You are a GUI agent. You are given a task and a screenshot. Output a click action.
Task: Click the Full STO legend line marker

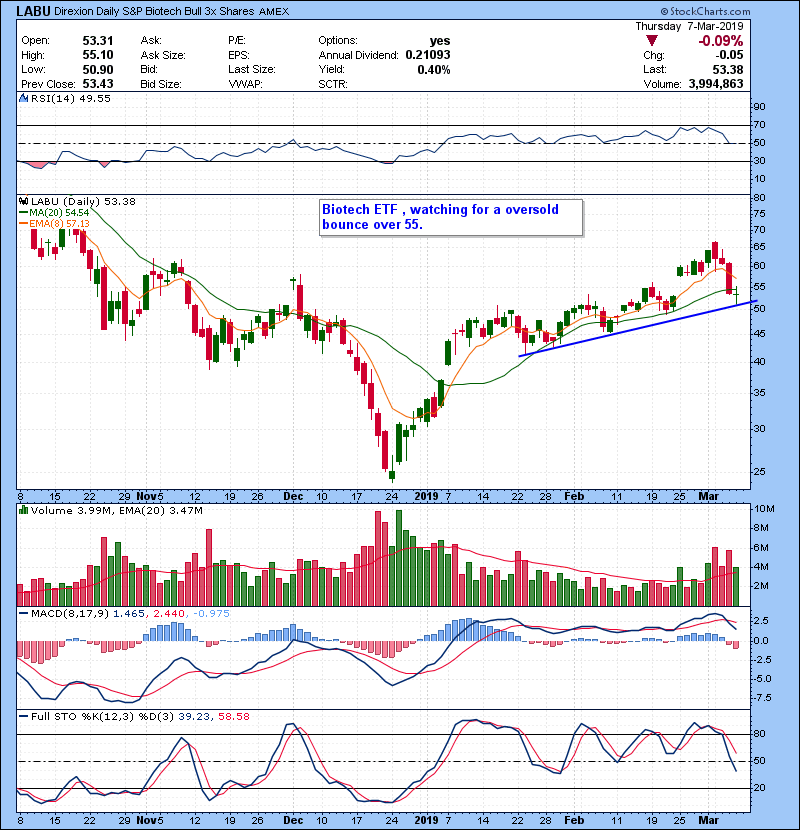[23, 717]
